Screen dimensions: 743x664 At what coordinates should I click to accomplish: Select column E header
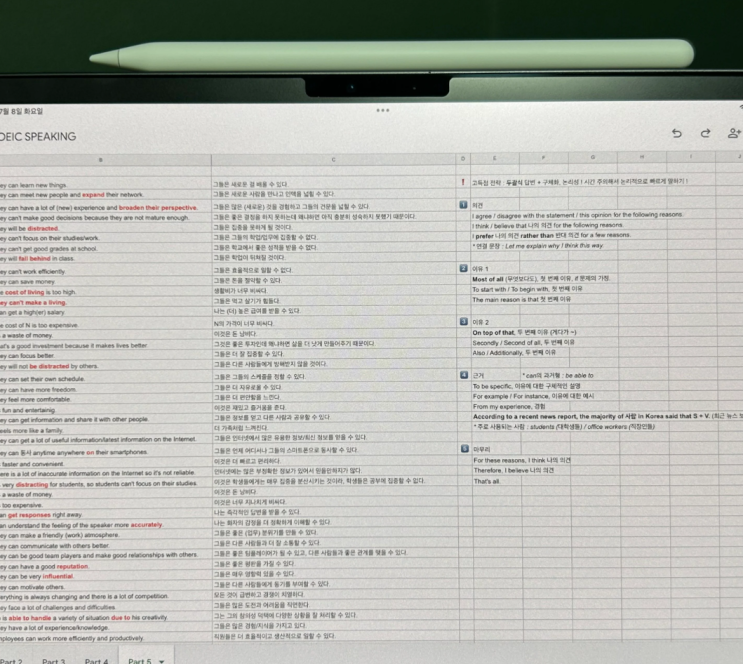point(495,158)
